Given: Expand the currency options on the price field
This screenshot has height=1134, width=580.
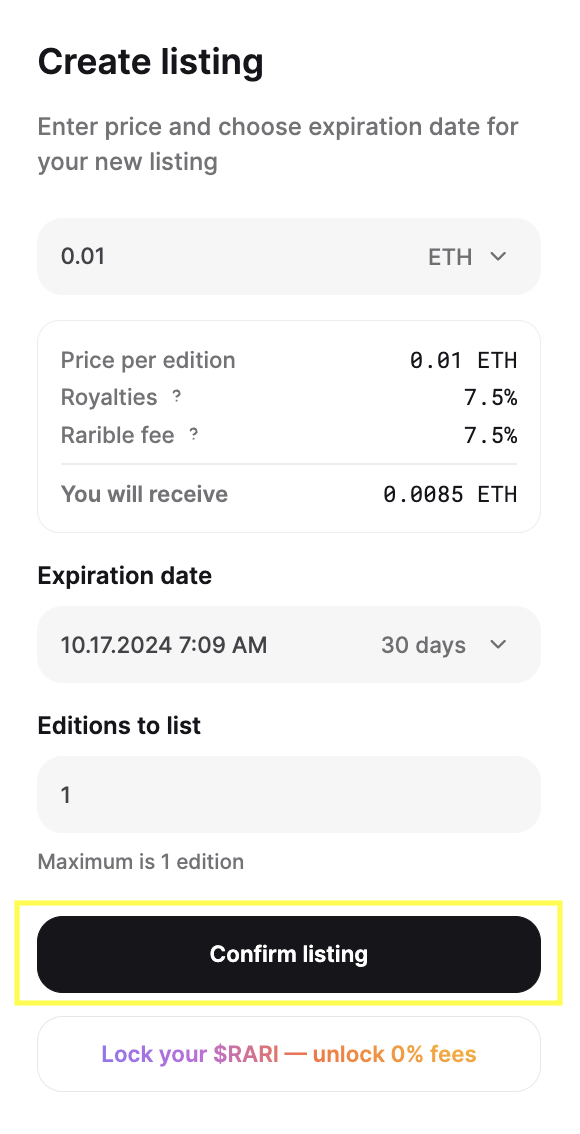Looking at the screenshot, I should [497, 256].
